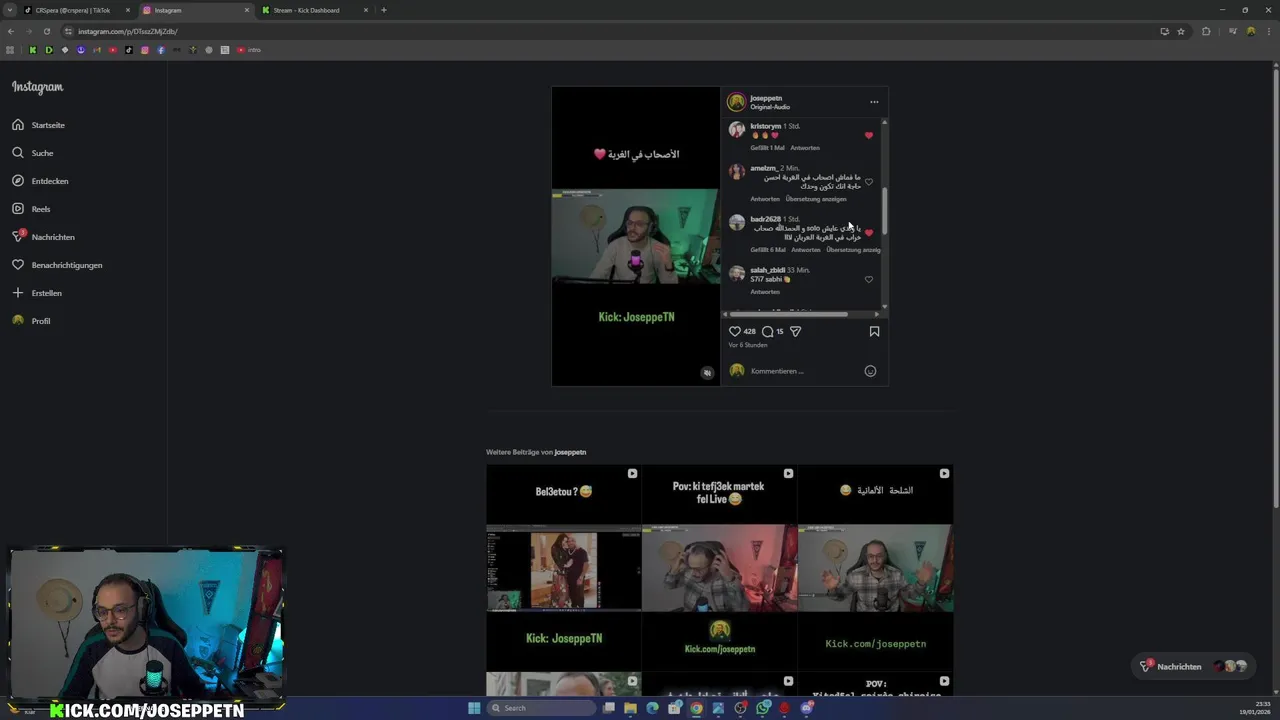The width and height of the screenshot is (1280, 720).
Task: Focus the Kommentieren comment field
Action: [804, 371]
